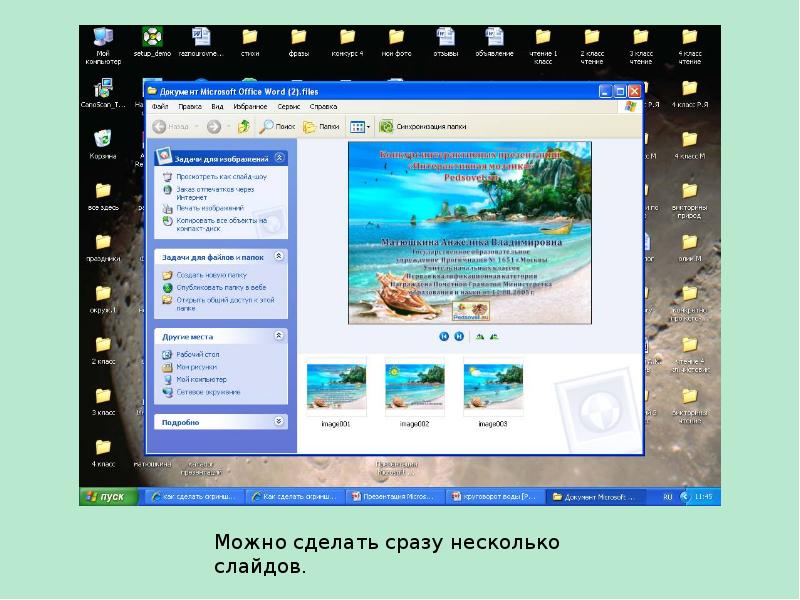800x600 pixels.
Task: Open 'Мой компьютер' link under Другие места
Action: click(201, 380)
